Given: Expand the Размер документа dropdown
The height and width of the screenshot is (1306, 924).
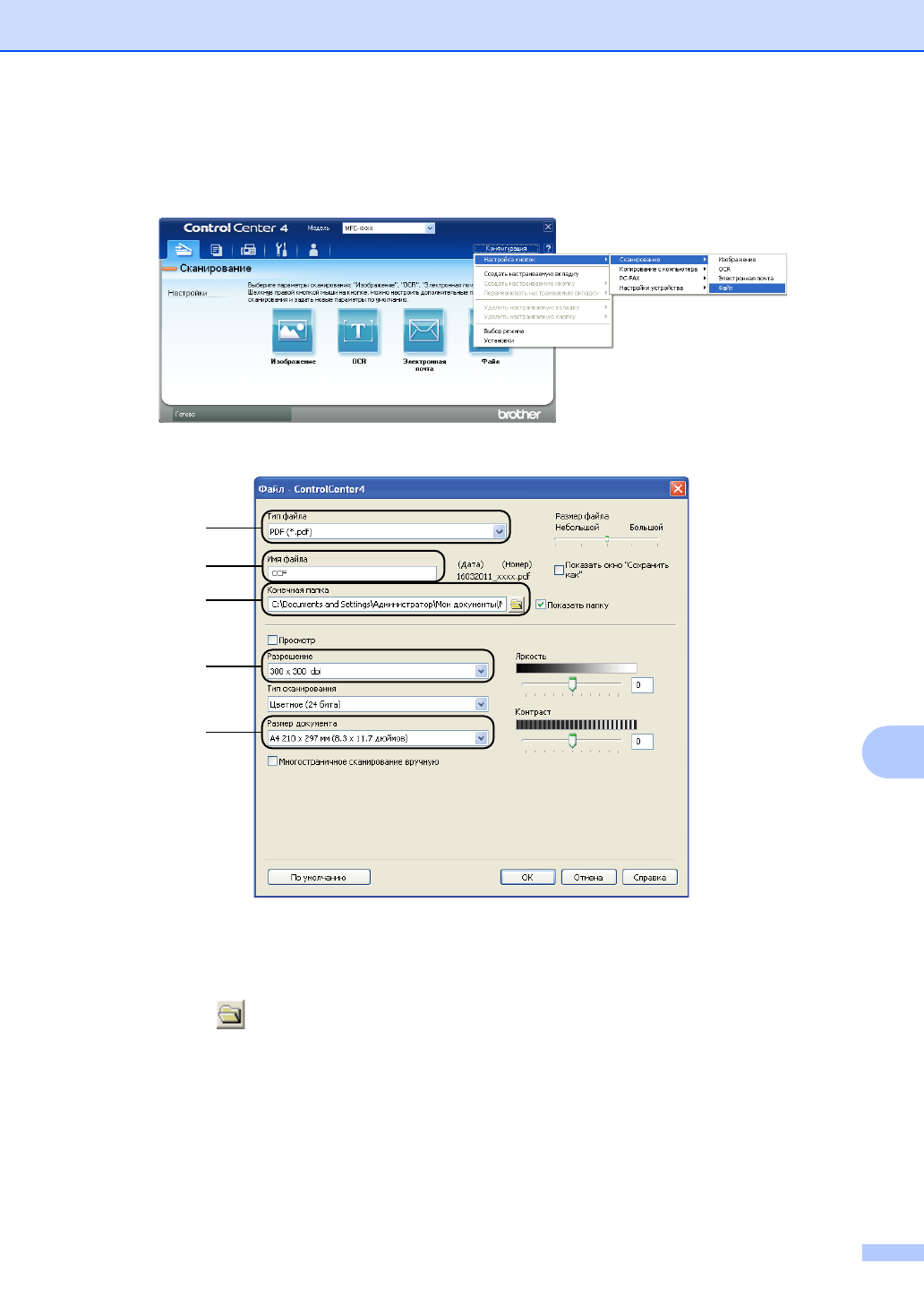Looking at the screenshot, I should click(481, 738).
